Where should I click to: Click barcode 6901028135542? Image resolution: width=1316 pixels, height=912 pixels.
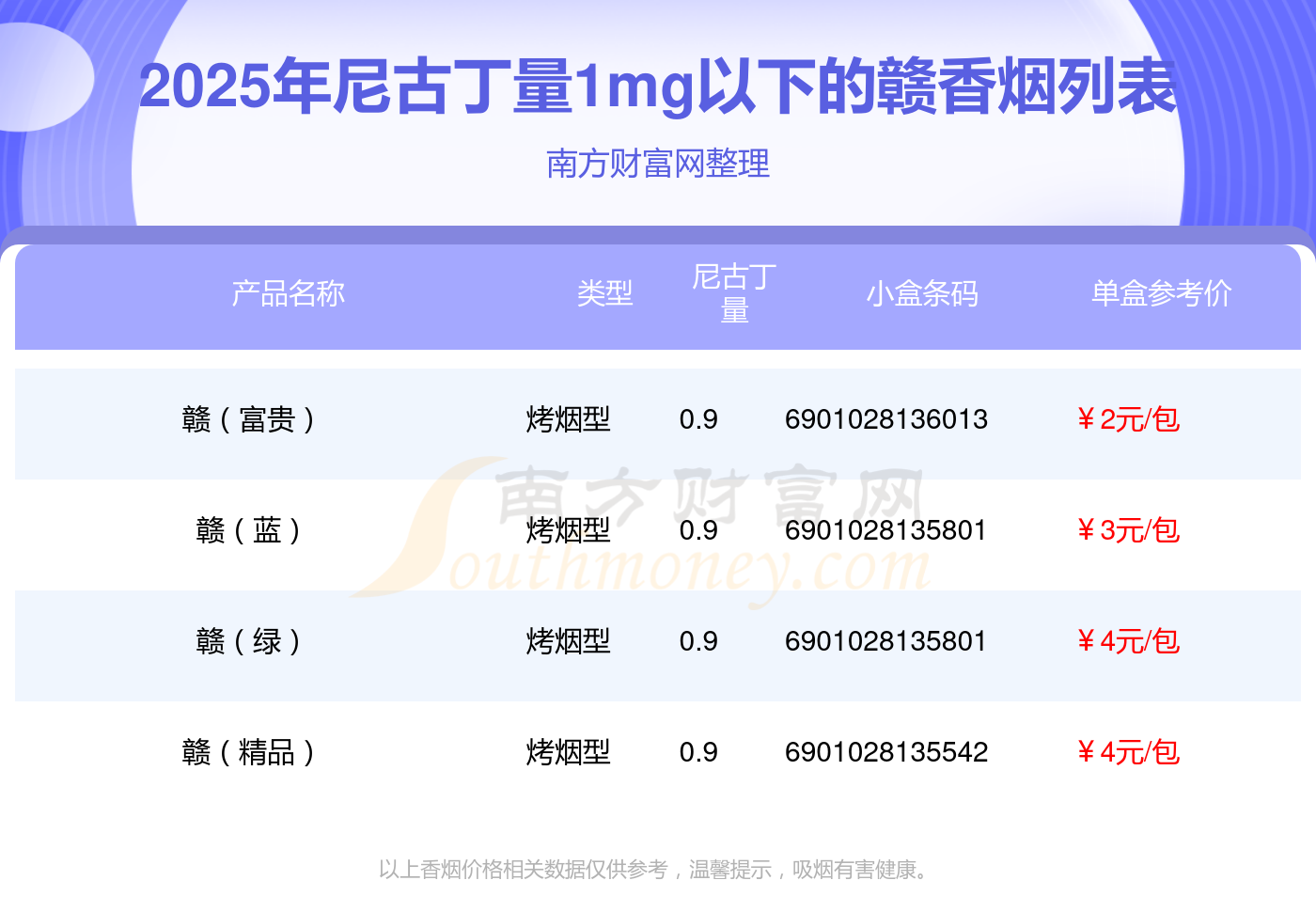tap(886, 752)
